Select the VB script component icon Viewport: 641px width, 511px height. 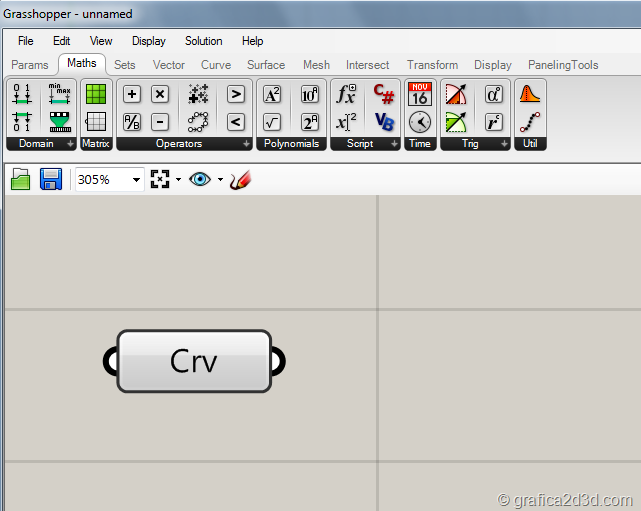point(384,122)
